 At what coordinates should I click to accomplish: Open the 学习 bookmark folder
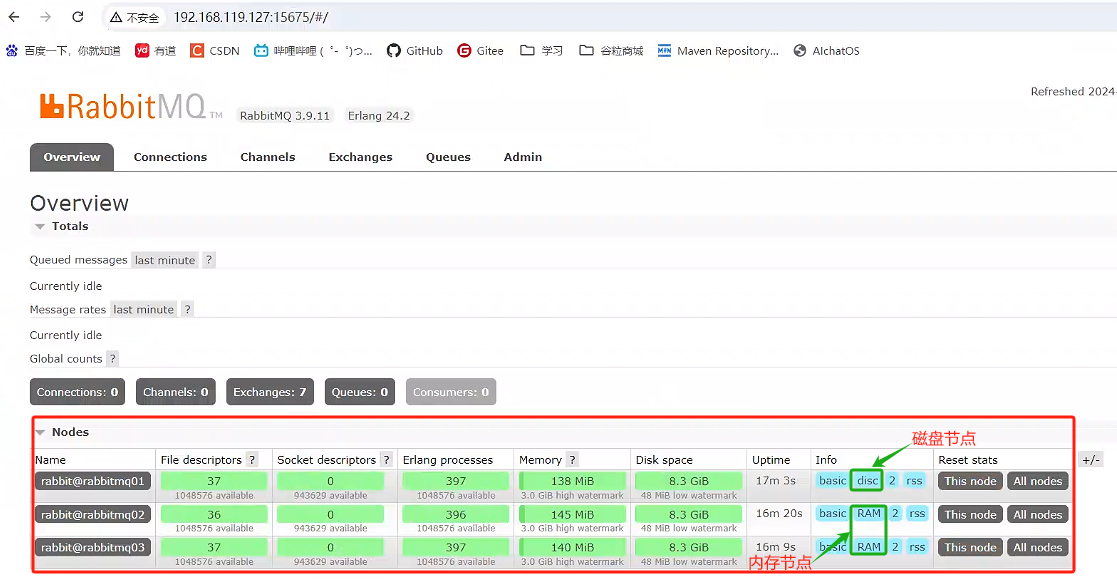(541, 51)
